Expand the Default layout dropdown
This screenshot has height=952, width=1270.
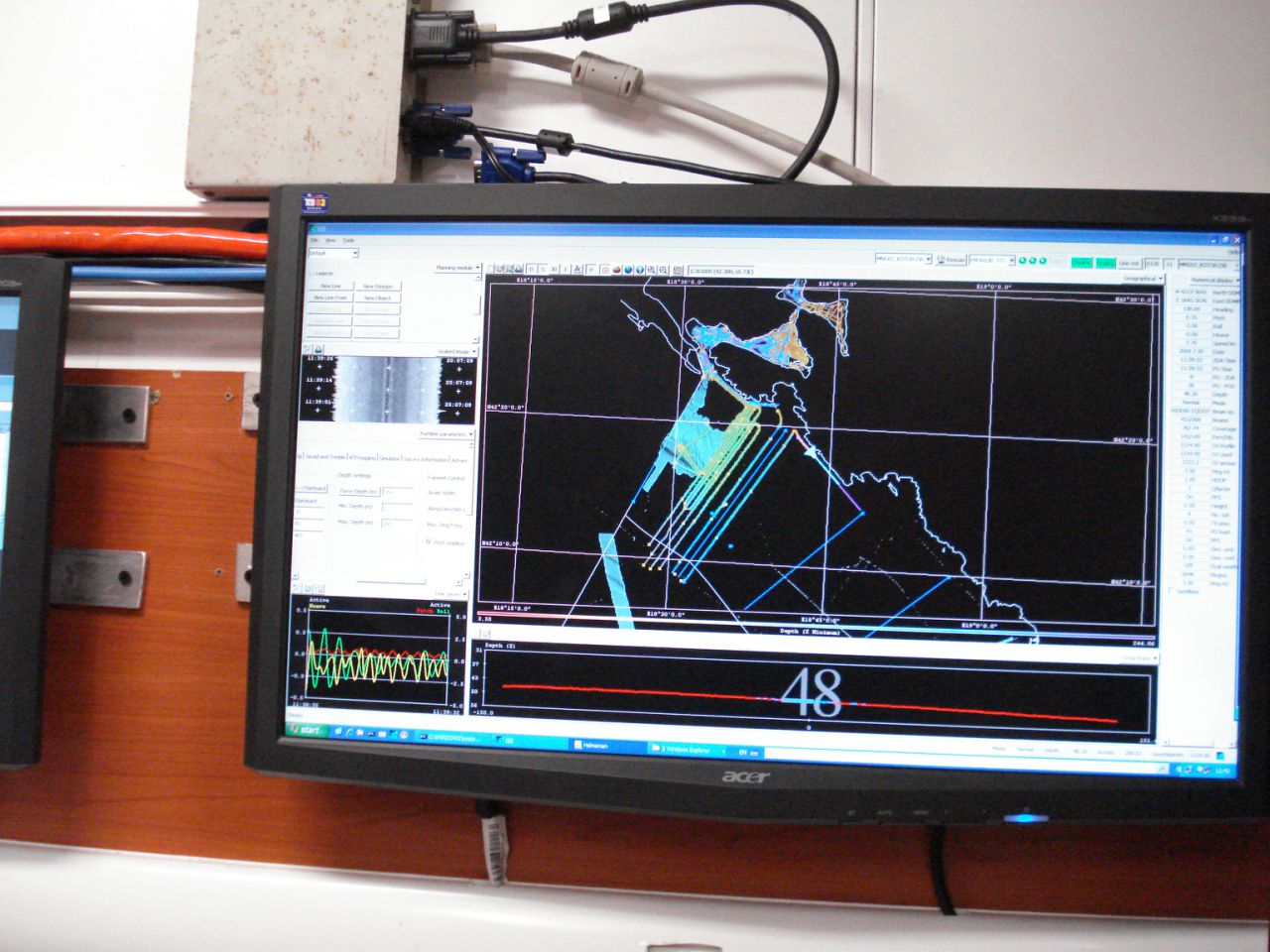coord(333,253)
